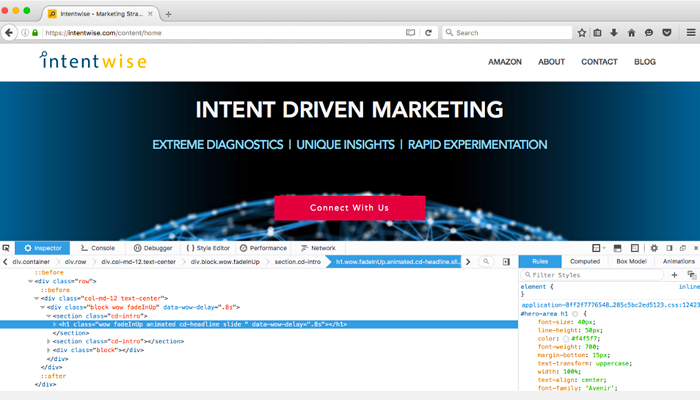The height and width of the screenshot is (400, 700).
Task: Switch to the Debugger tab
Action: (x=153, y=248)
